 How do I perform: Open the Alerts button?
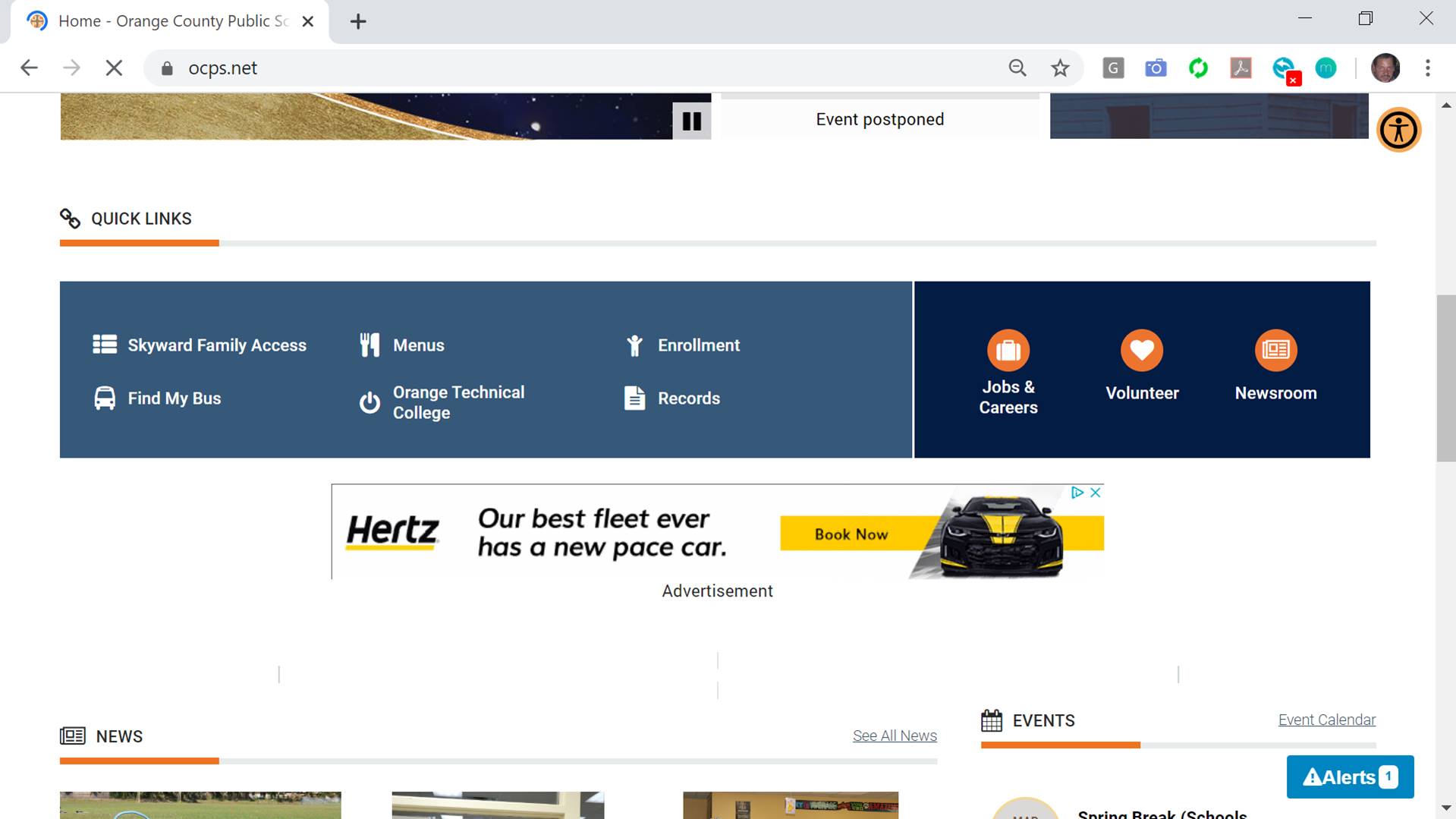coord(1350,776)
